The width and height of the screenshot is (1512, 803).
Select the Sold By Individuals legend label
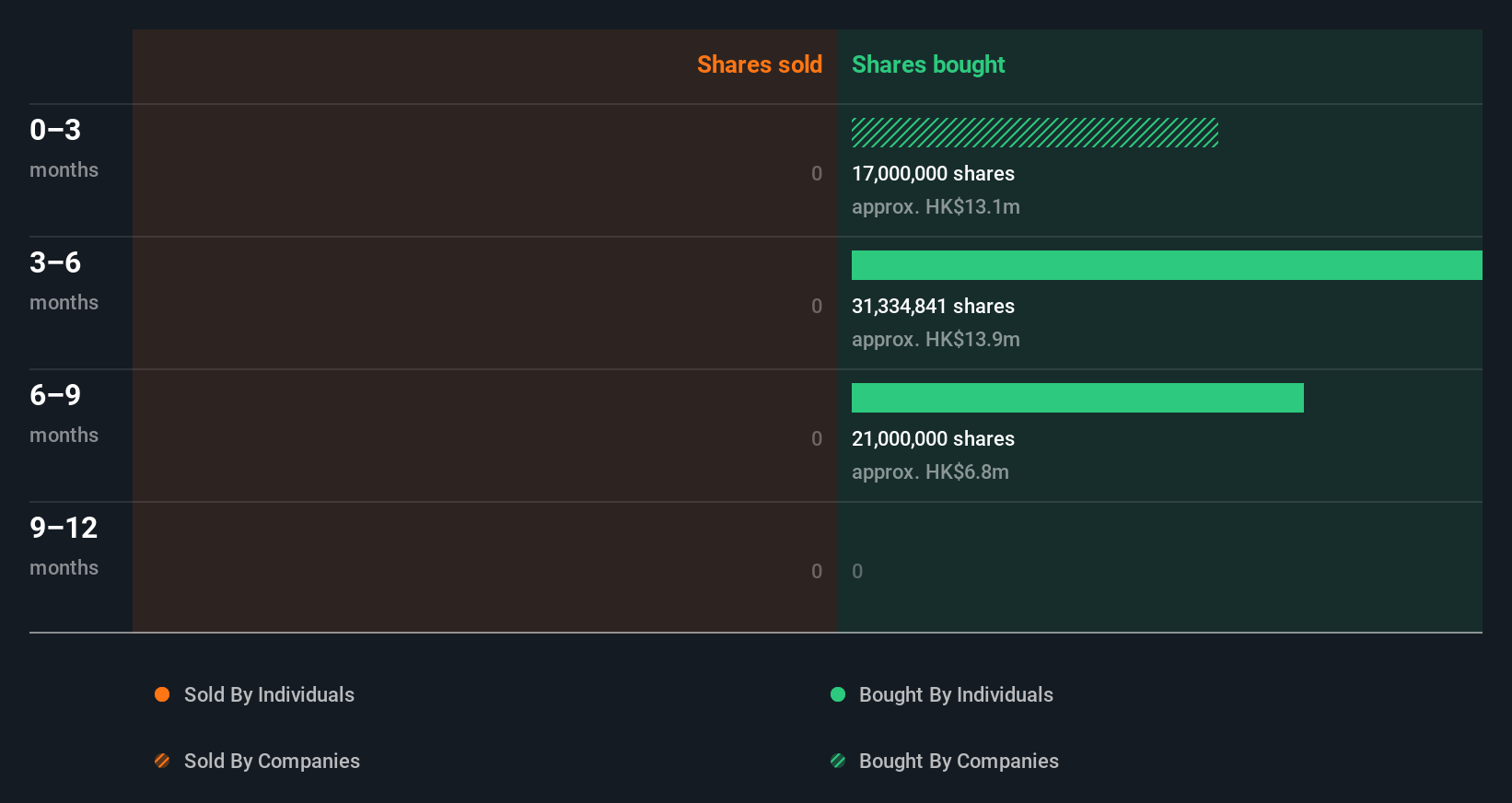coord(269,694)
